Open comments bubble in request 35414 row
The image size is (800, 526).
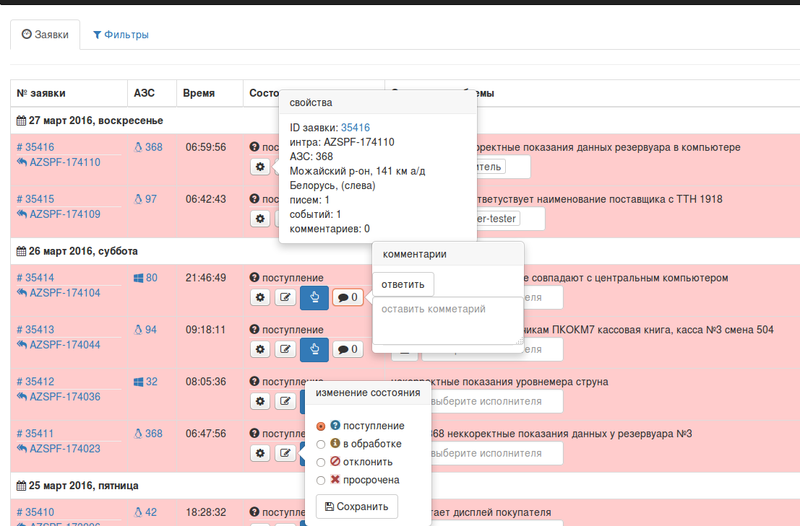pyautogui.click(x=347, y=297)
